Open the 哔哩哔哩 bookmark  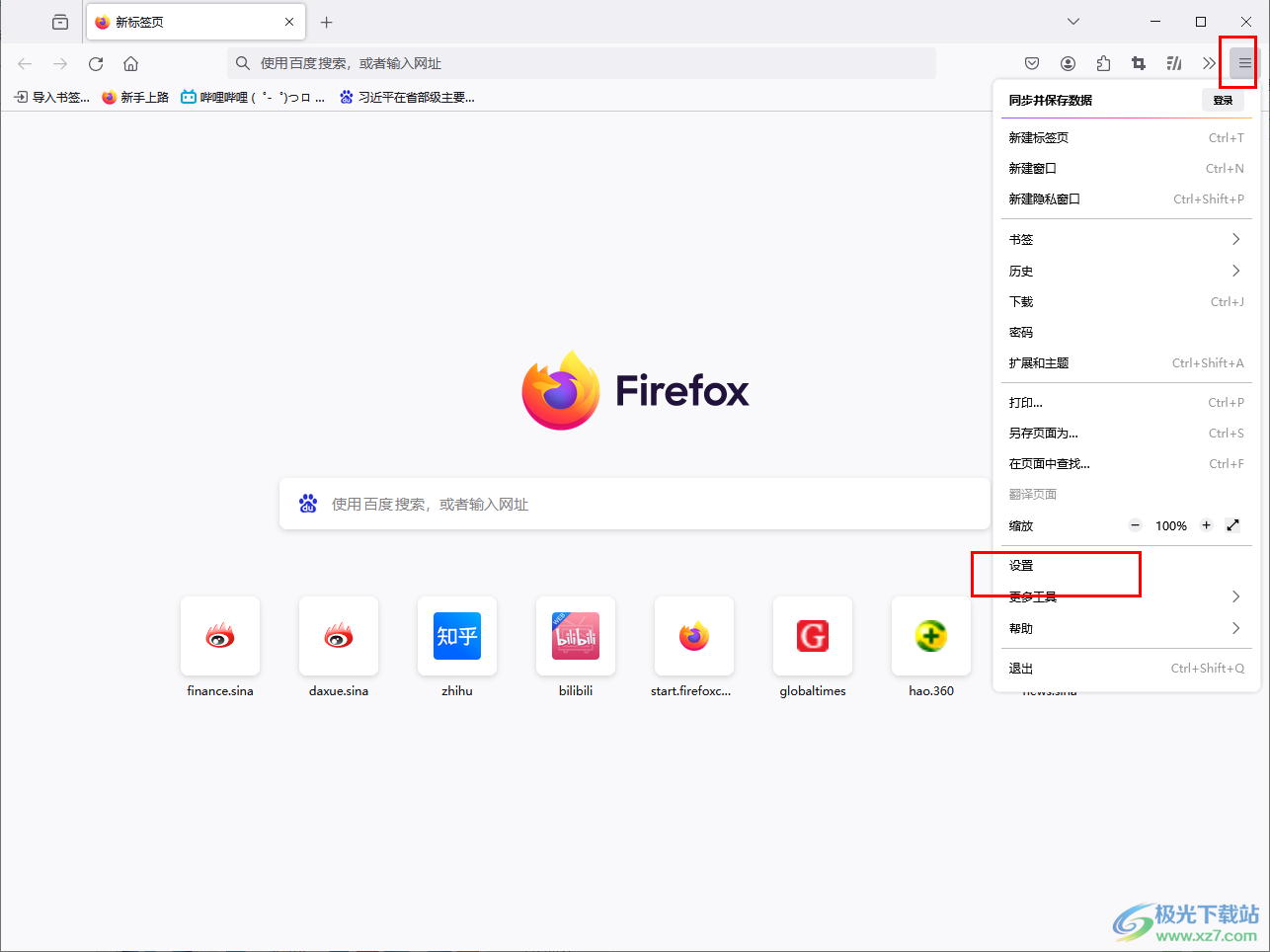coord(253,97)
